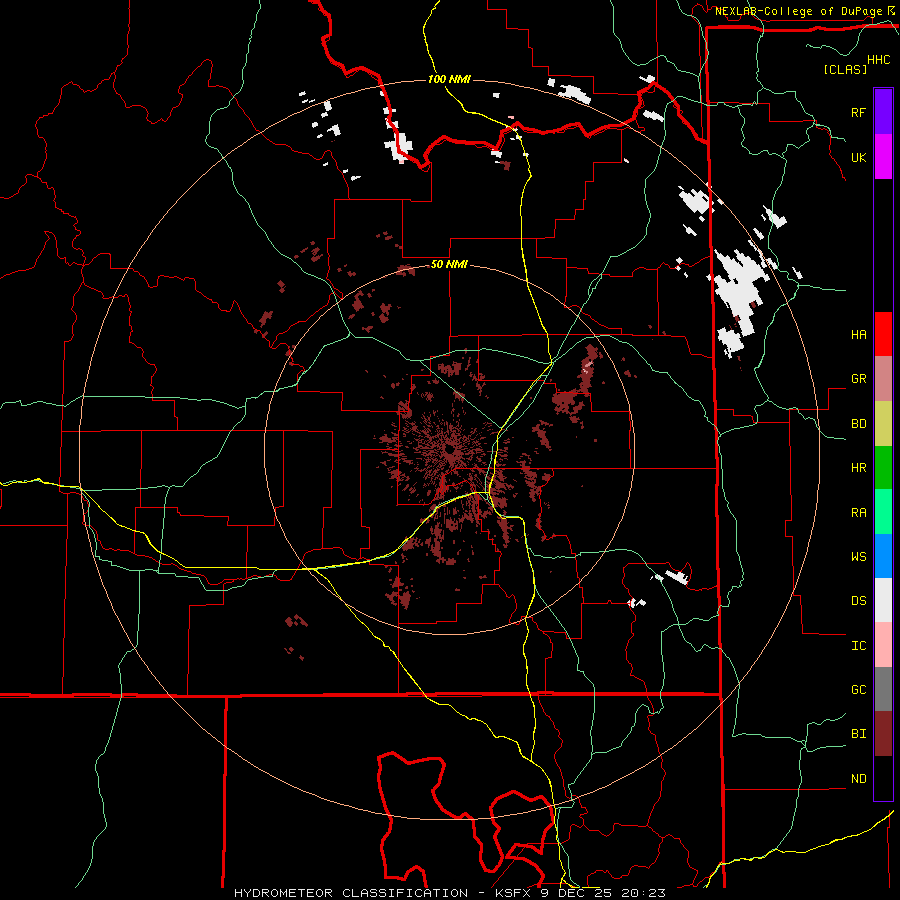Click the 'GR' legend label
The height and width of the screenshot is (900, 900).
point(858,379)
